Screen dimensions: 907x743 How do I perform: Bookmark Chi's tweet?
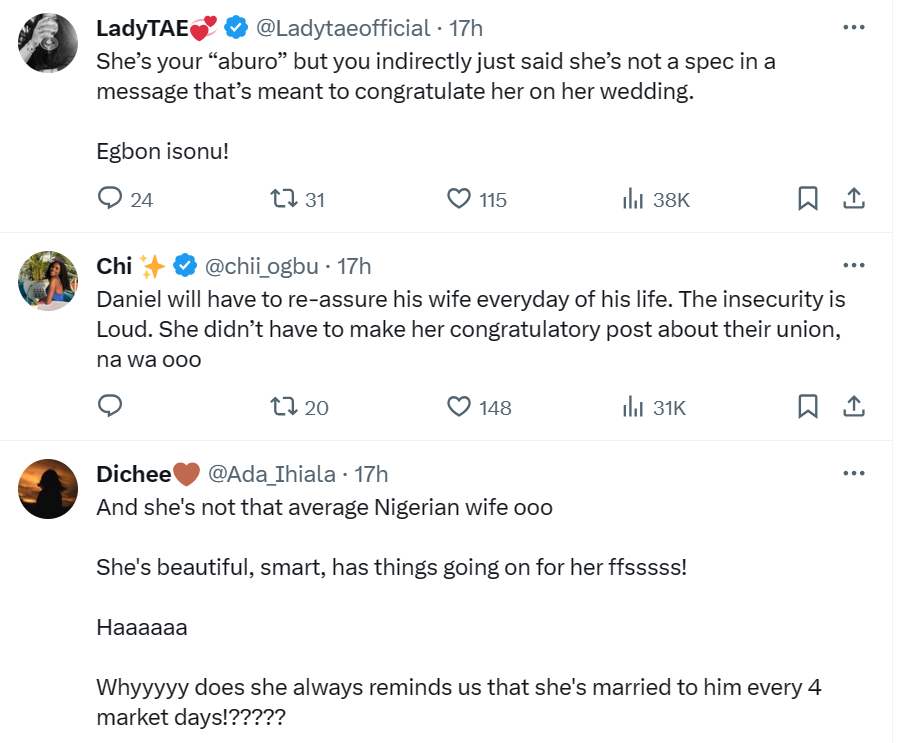(x=808, y=406)
